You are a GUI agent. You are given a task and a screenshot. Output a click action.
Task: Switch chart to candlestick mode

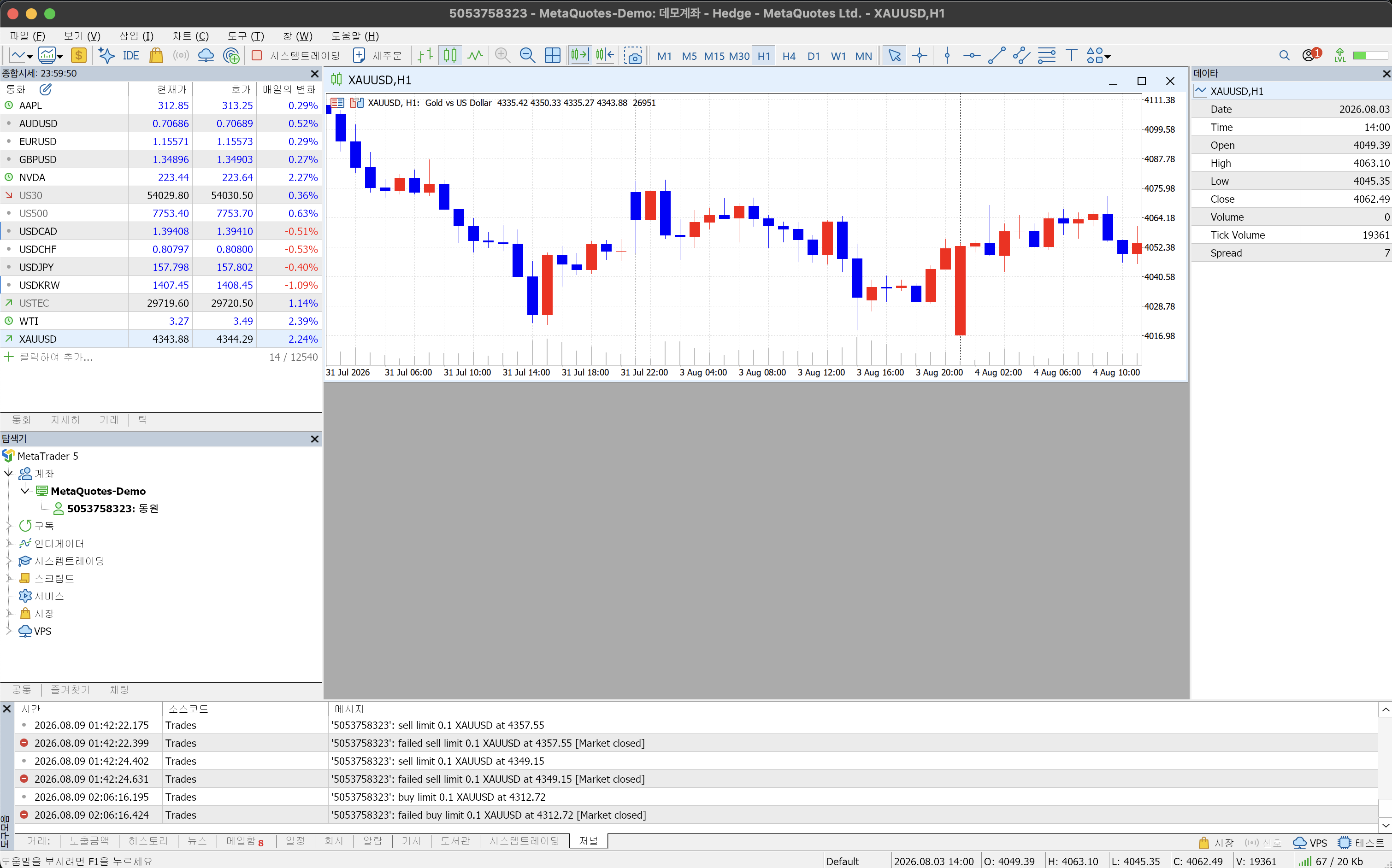[x=450, y=56]
